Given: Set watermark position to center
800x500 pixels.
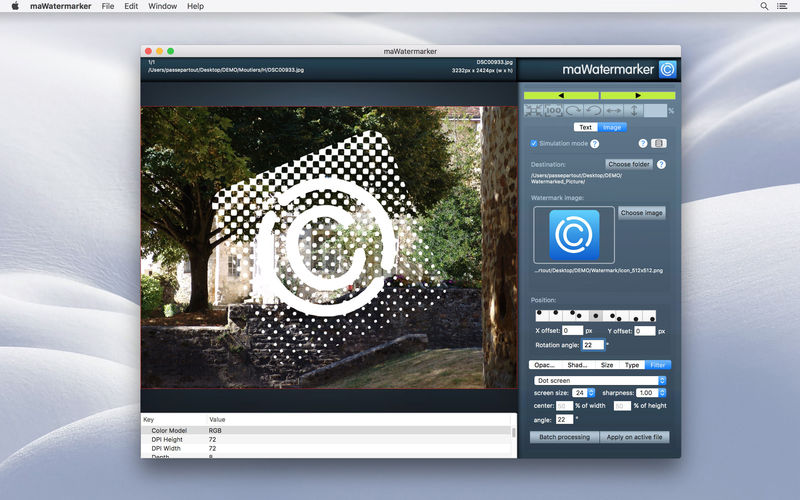Looking at the screenshot, I should (596, 316).
